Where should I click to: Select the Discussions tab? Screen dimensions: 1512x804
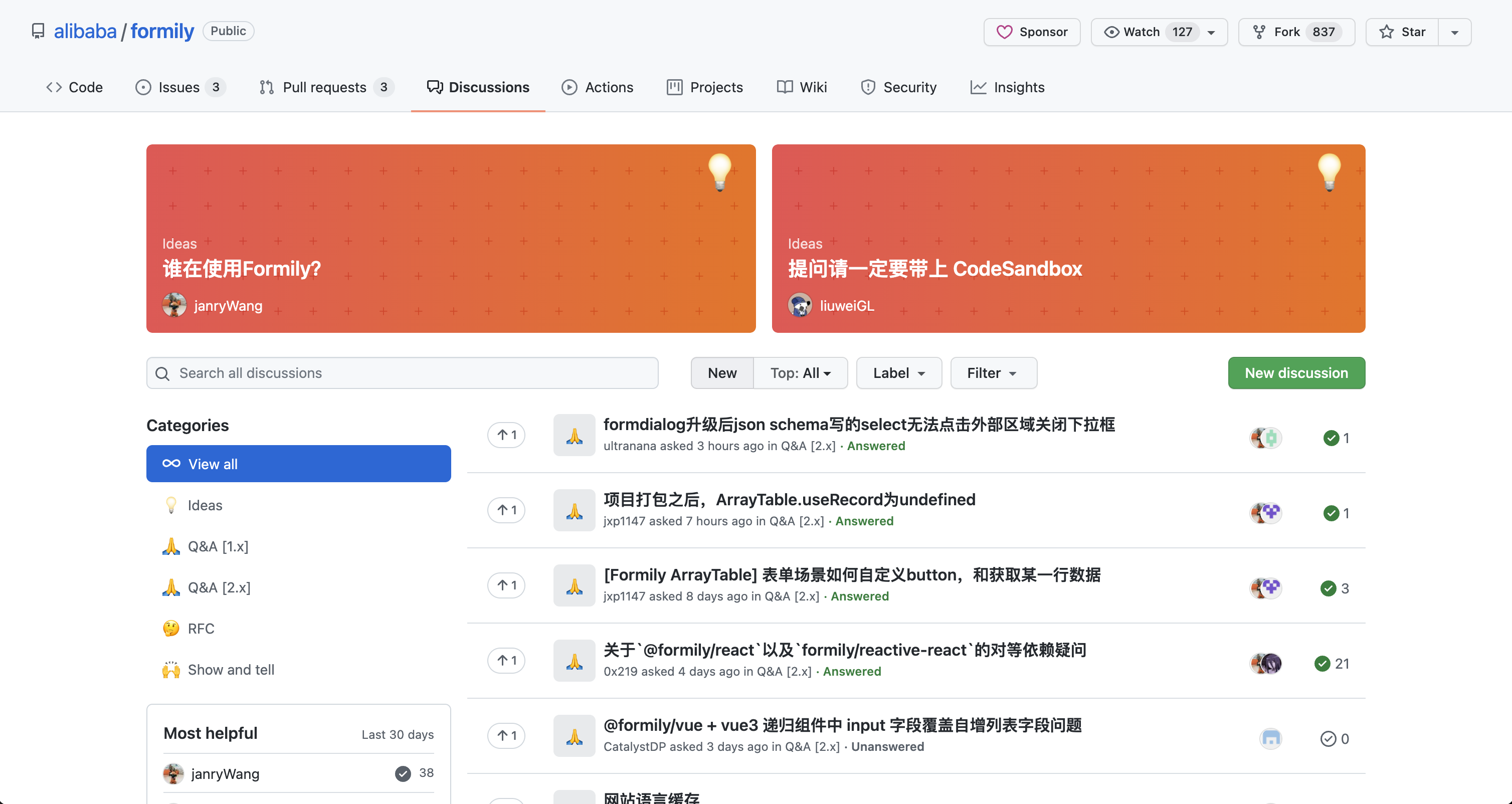[x=478, y=87]
